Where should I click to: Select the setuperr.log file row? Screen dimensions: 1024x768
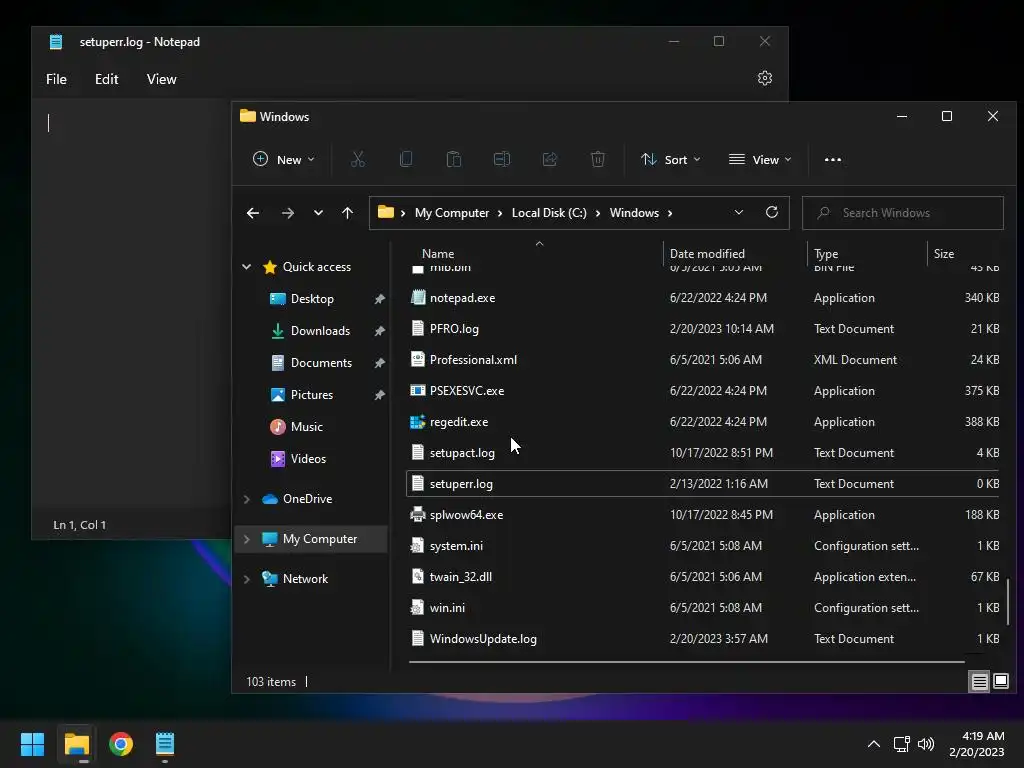click(x=703, y=484)
